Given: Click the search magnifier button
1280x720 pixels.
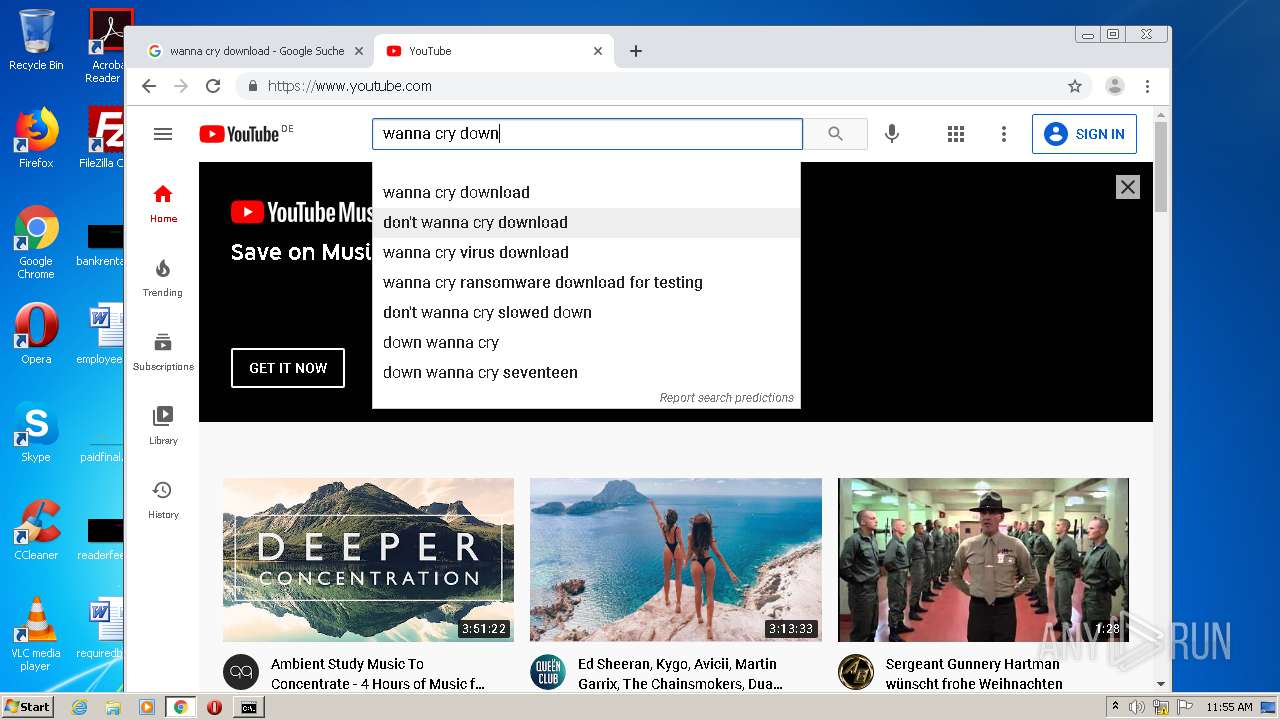Looking at the screenshot, I should click(835, 134).
